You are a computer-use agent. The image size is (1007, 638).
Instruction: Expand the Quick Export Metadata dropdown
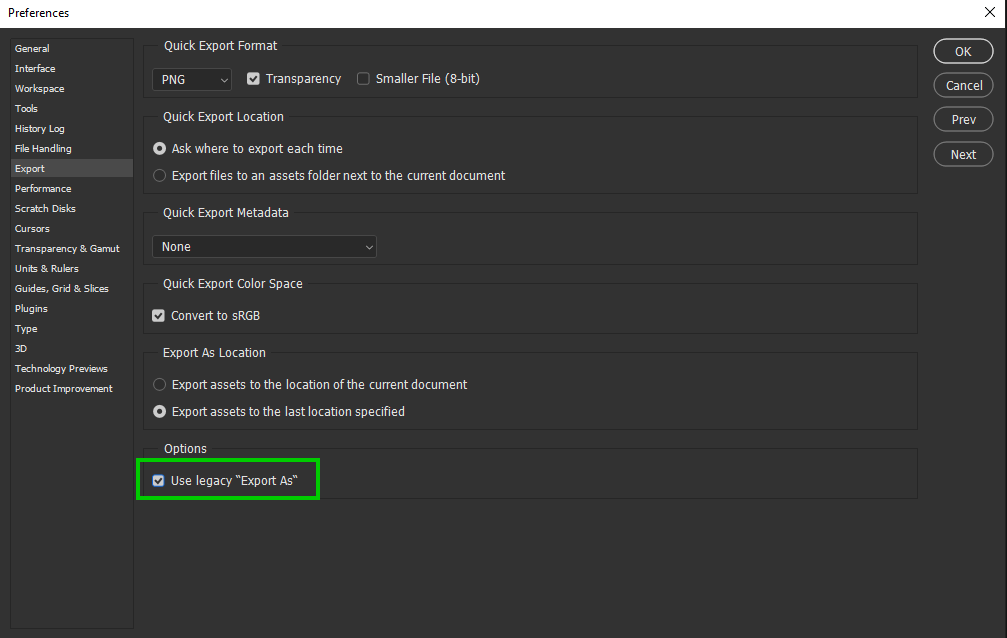pyautogui.click(x=264, y=246)
